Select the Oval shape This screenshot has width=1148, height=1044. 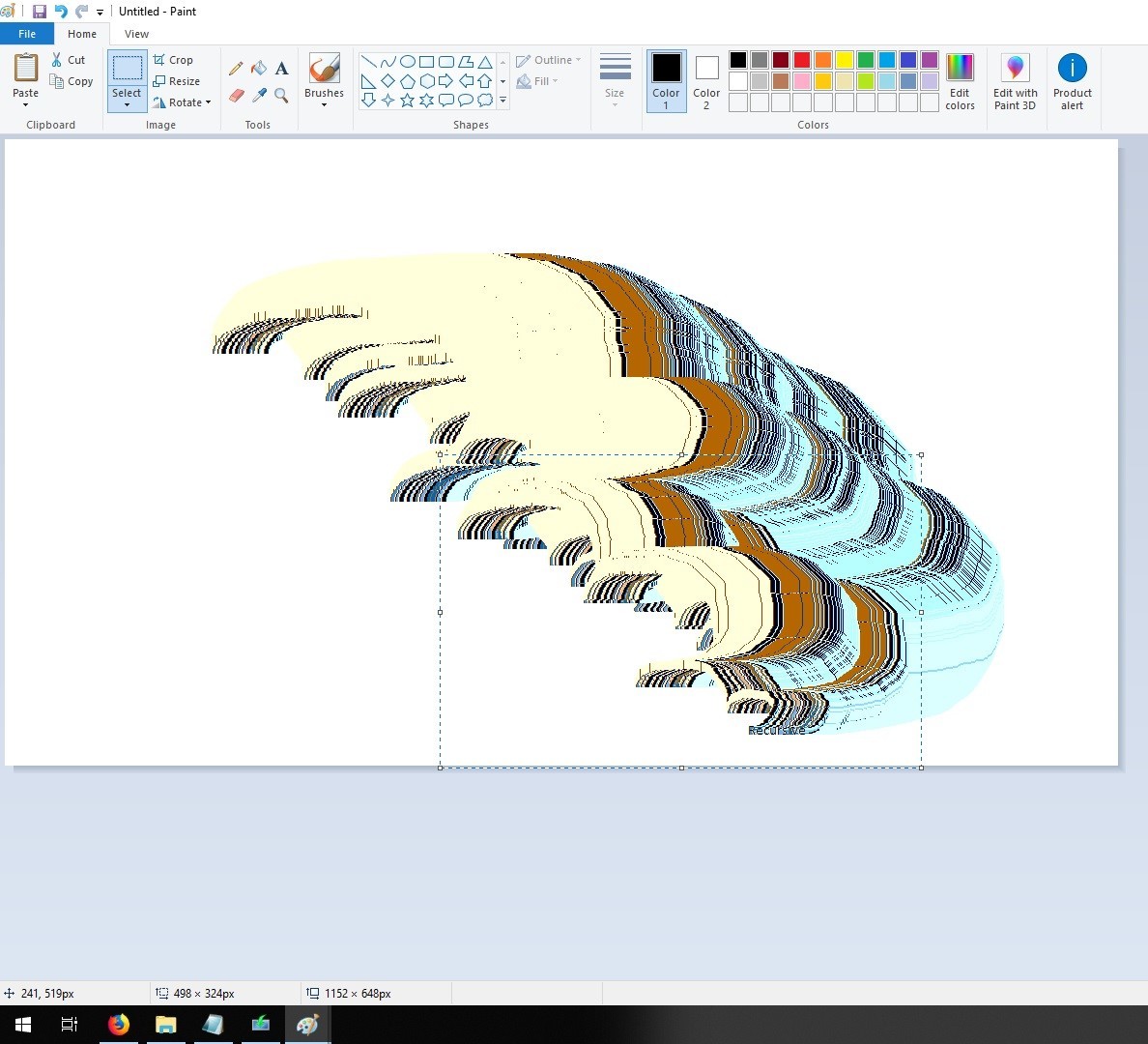coord(407,61)
